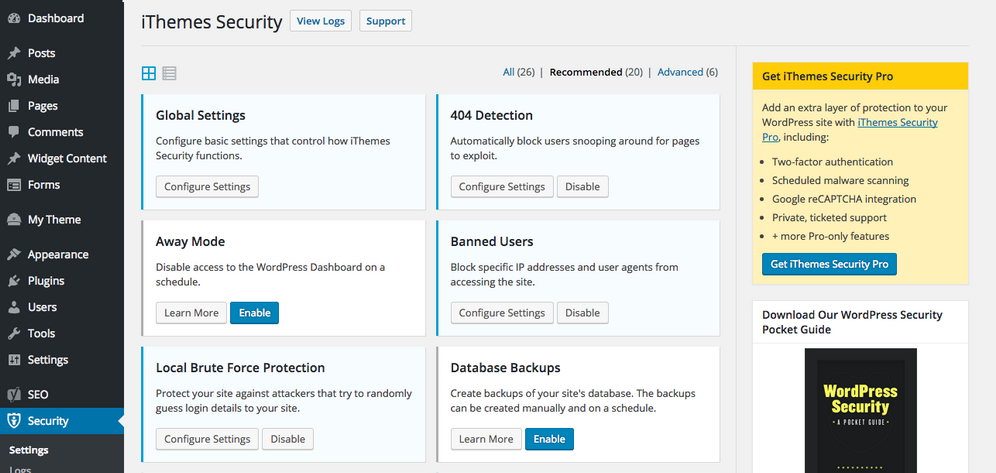Click the Database Backups card title
This screenshot has height=473, width=996.
(506, 368)
